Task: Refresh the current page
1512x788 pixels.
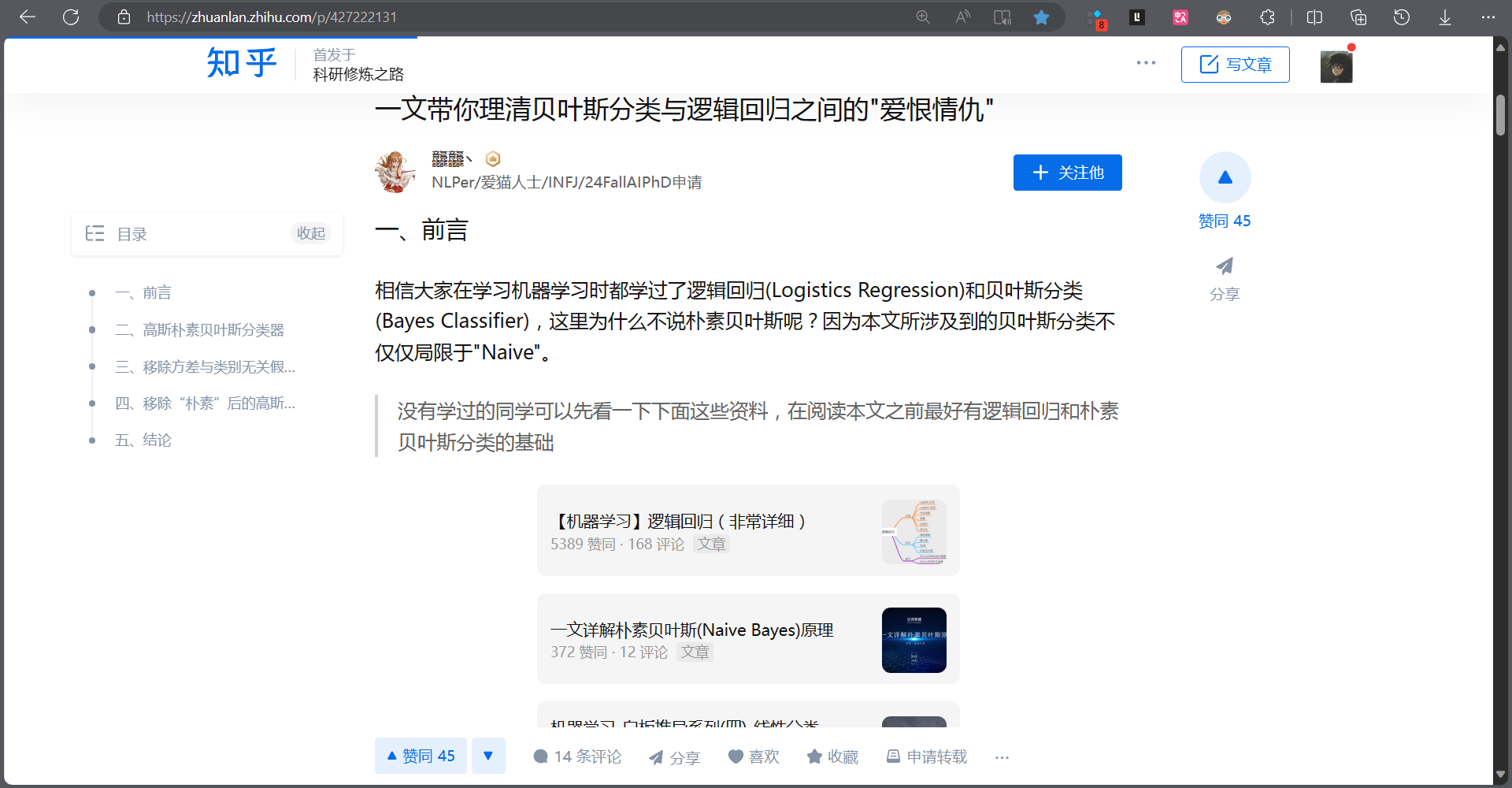Action: [71, 17]
